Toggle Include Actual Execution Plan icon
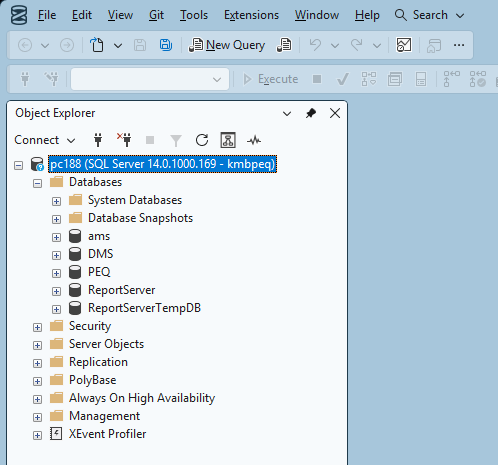498x465 pixels. coord(451,79)
